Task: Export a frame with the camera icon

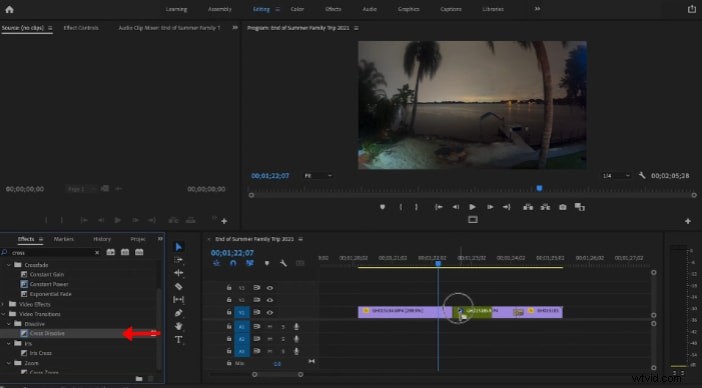Action: click(562, 207)
